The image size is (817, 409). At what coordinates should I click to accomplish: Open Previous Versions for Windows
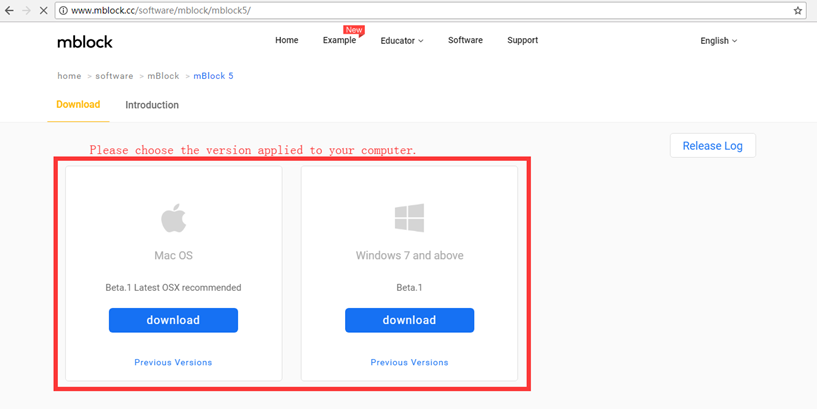click(410, 362)
